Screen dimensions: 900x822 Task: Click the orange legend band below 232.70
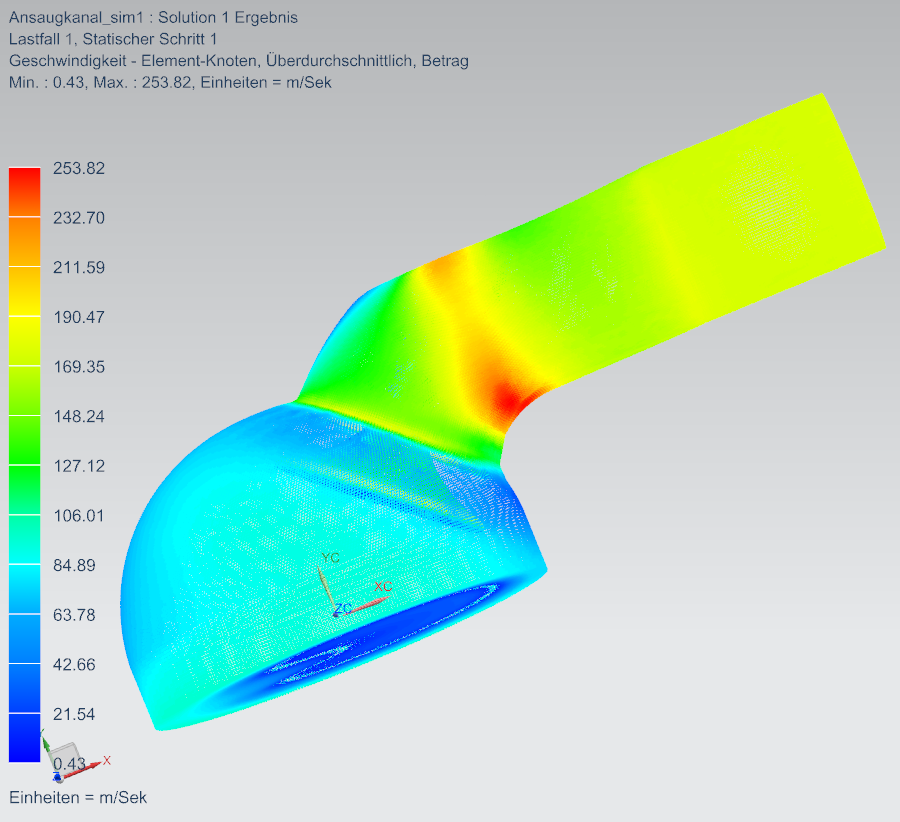[x=24, y=242]
